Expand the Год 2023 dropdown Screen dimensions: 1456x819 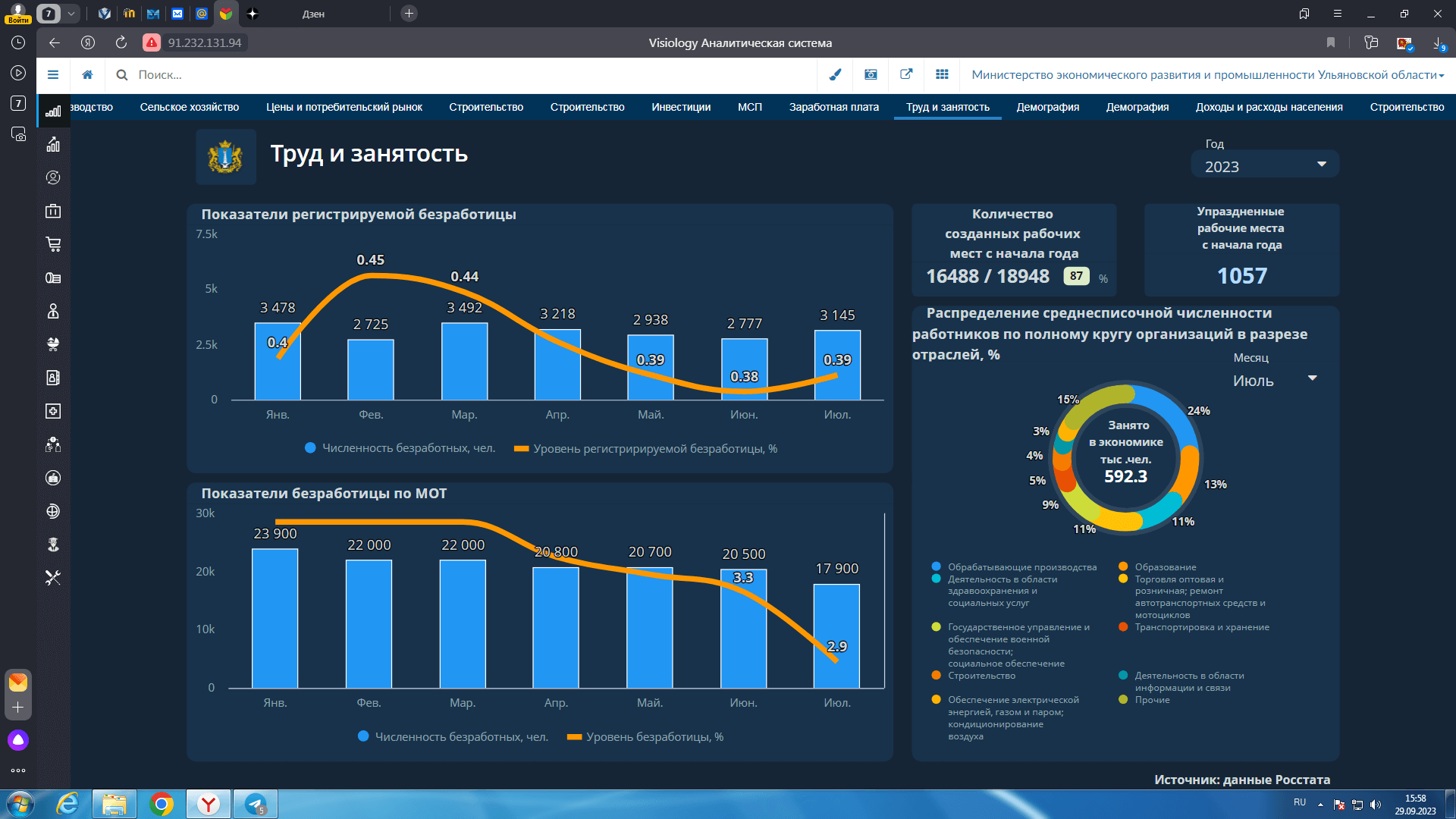click(1265, 165)
